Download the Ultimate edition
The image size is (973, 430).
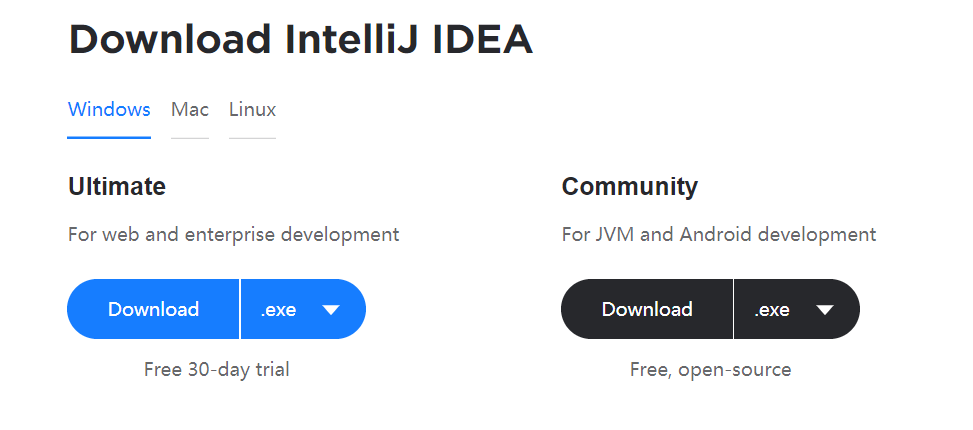point(154,310)
